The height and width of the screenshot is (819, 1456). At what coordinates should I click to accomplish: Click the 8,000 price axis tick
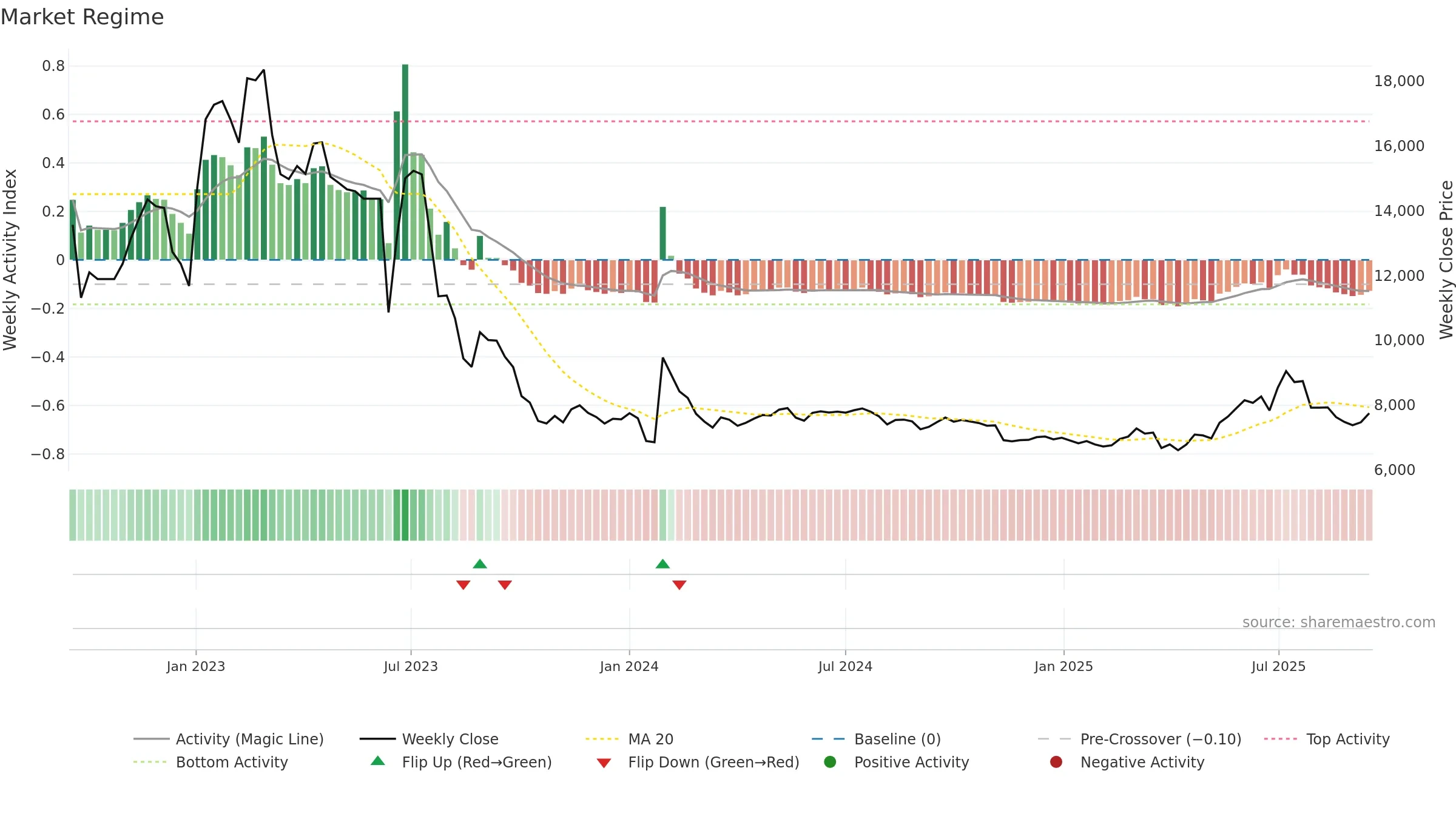tap(1394, 405)
